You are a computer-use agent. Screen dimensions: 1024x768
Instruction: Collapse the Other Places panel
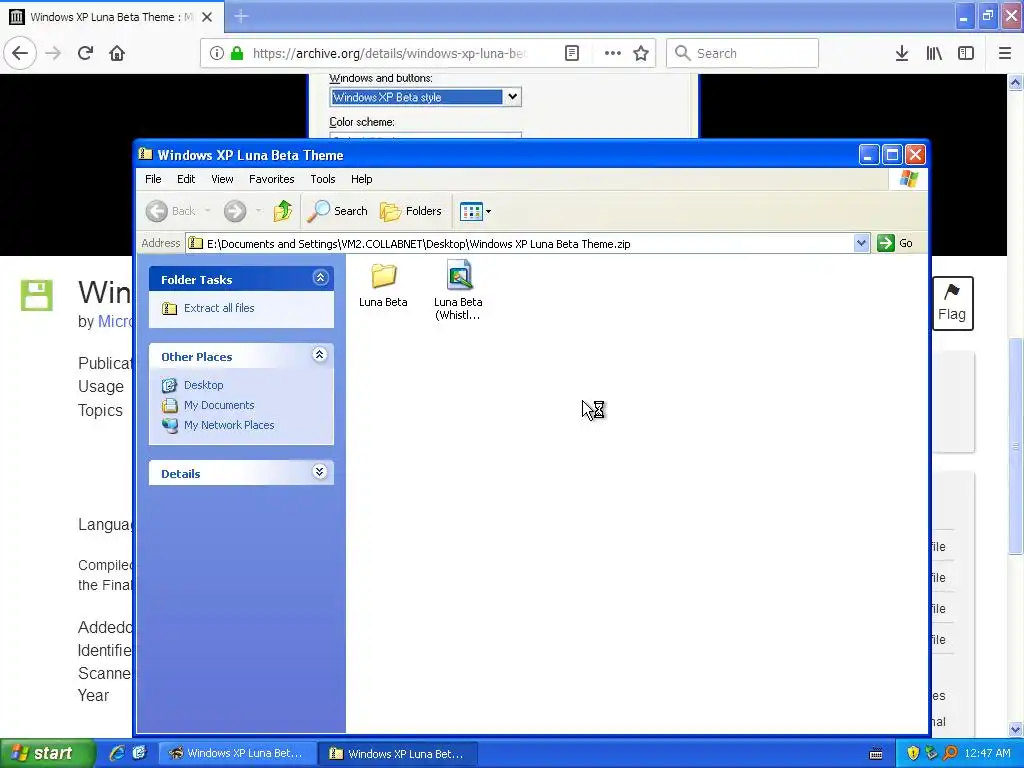(x=319, y=355)
